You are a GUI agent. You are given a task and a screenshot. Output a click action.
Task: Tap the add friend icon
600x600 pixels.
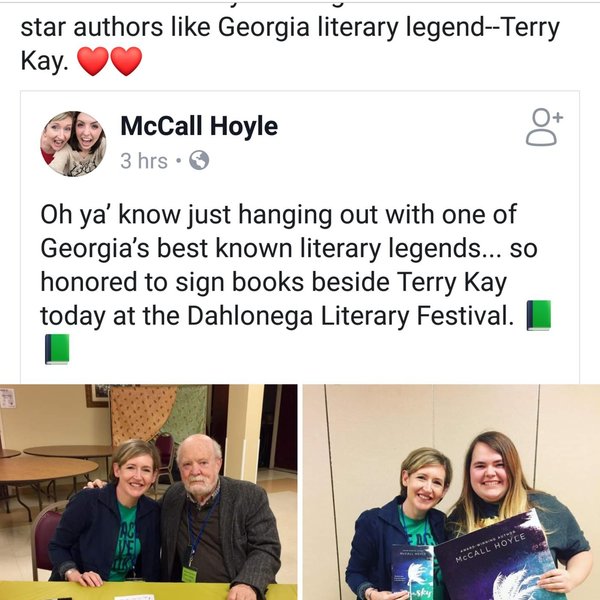tap(544, 127)
